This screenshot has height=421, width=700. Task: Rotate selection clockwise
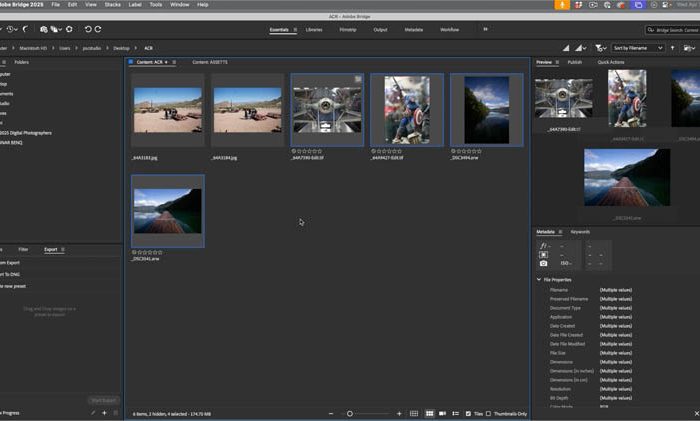98,29
